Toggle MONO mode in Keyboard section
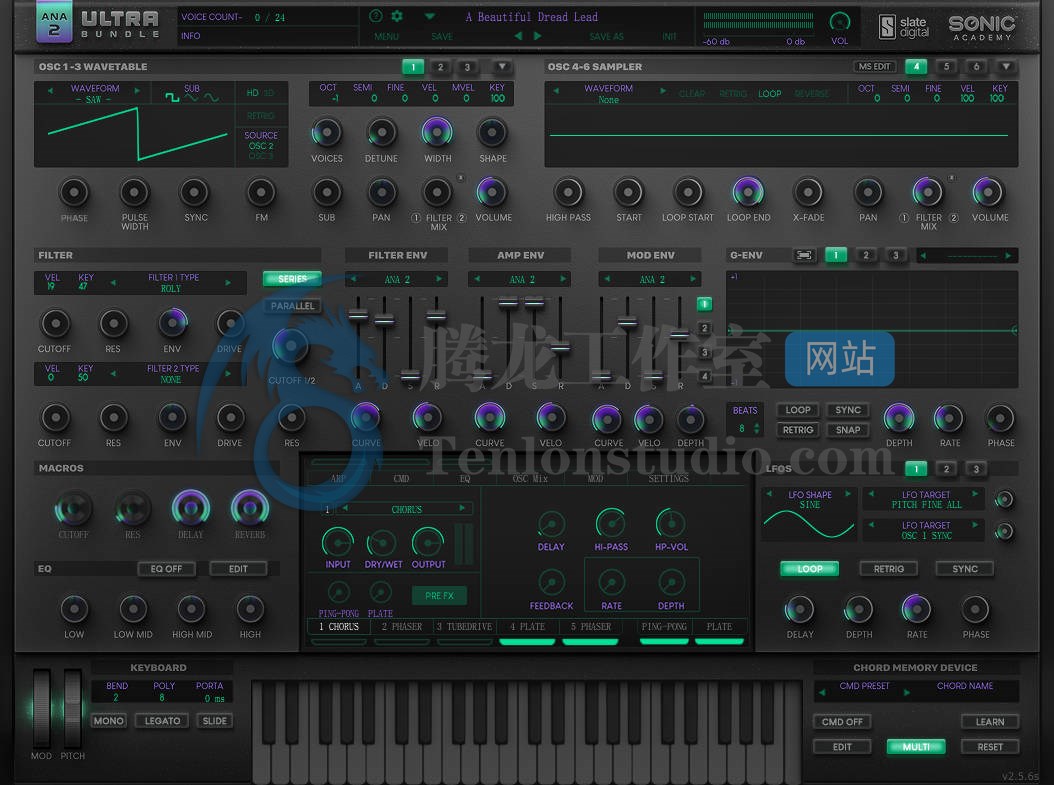The width and height of the screenshot is (1054, 785). coord(108,720)
